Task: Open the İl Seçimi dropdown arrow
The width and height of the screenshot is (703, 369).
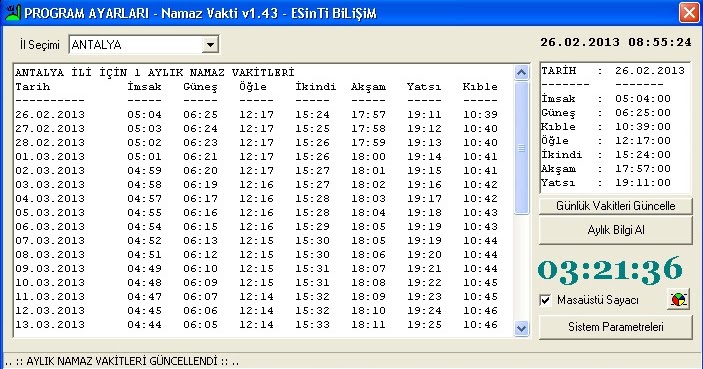Action: [209, 44]
